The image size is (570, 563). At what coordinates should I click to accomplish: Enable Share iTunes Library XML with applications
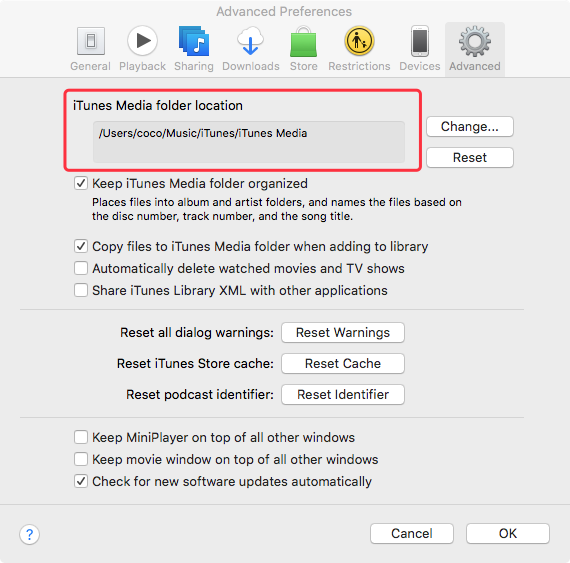coord(81,290)
